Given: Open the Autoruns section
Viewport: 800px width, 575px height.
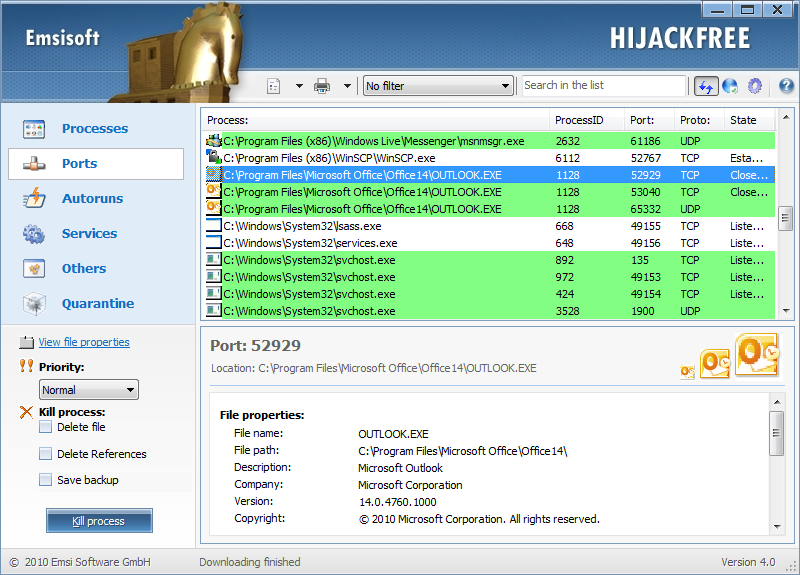Looking at the screenshot, I should pyautogui.click(x=92, y=198).
